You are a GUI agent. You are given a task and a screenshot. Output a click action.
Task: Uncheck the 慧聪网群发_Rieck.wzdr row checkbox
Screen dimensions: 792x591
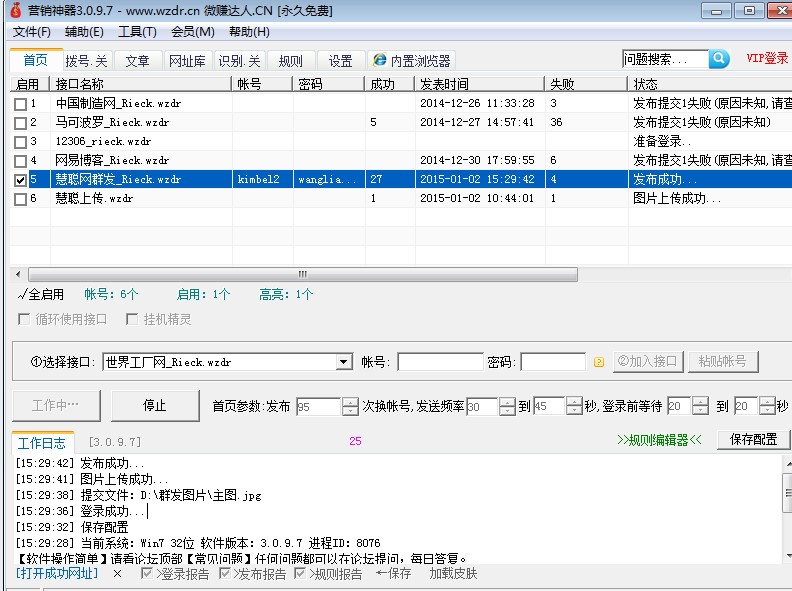20,180
